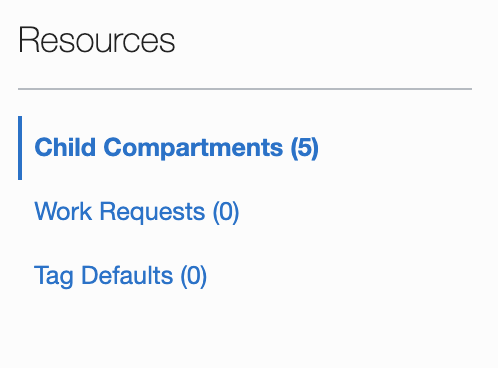Show the Work Requests view
This screenshot has width=498, height=368.
[137, 212]
